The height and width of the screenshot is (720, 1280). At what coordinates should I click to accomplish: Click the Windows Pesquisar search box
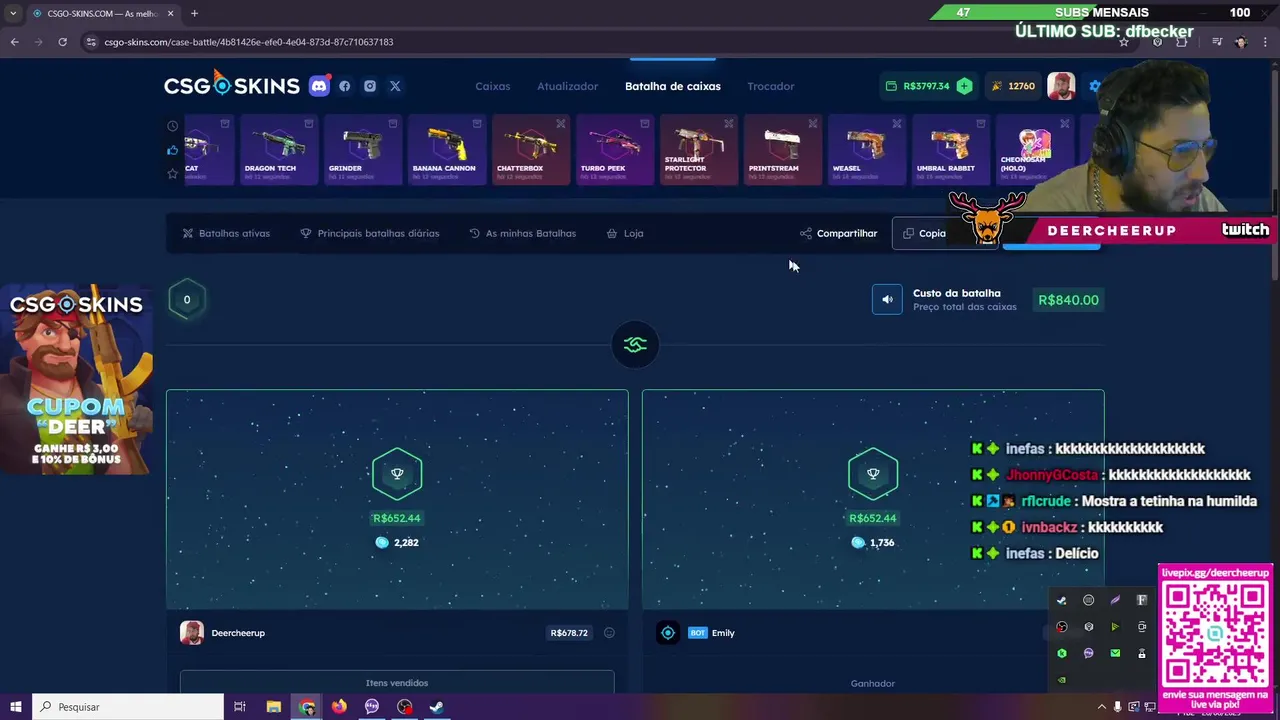point(127,707)
